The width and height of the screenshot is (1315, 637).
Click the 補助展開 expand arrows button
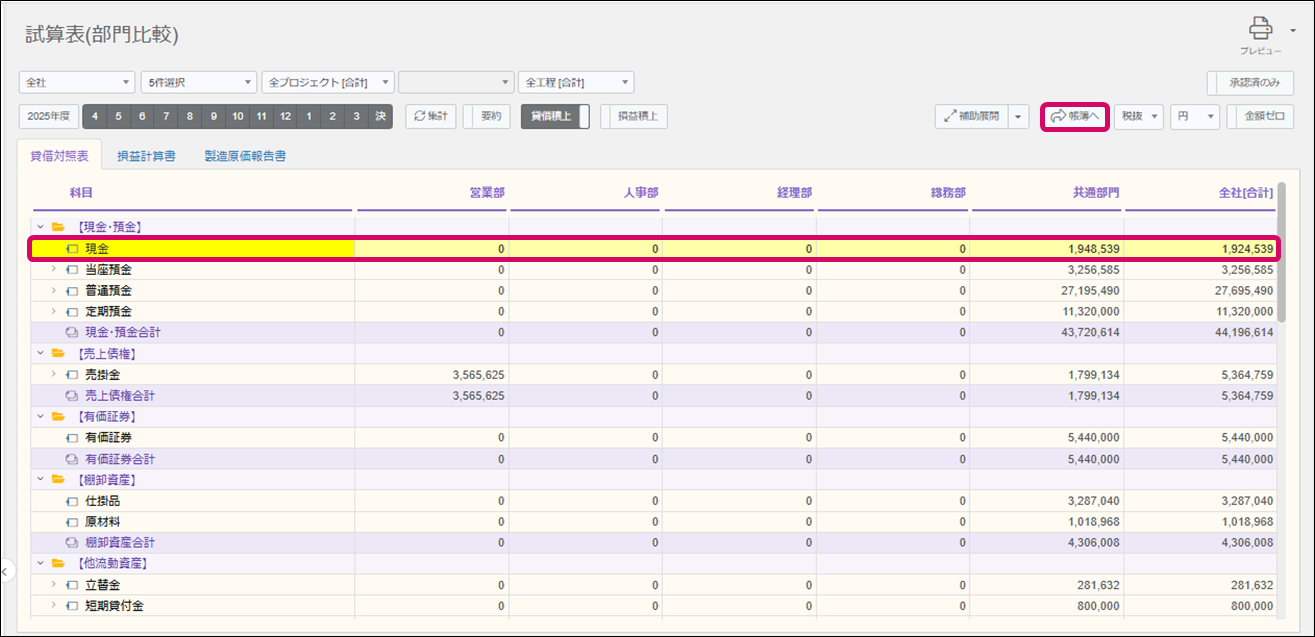(x=970, y=116)
